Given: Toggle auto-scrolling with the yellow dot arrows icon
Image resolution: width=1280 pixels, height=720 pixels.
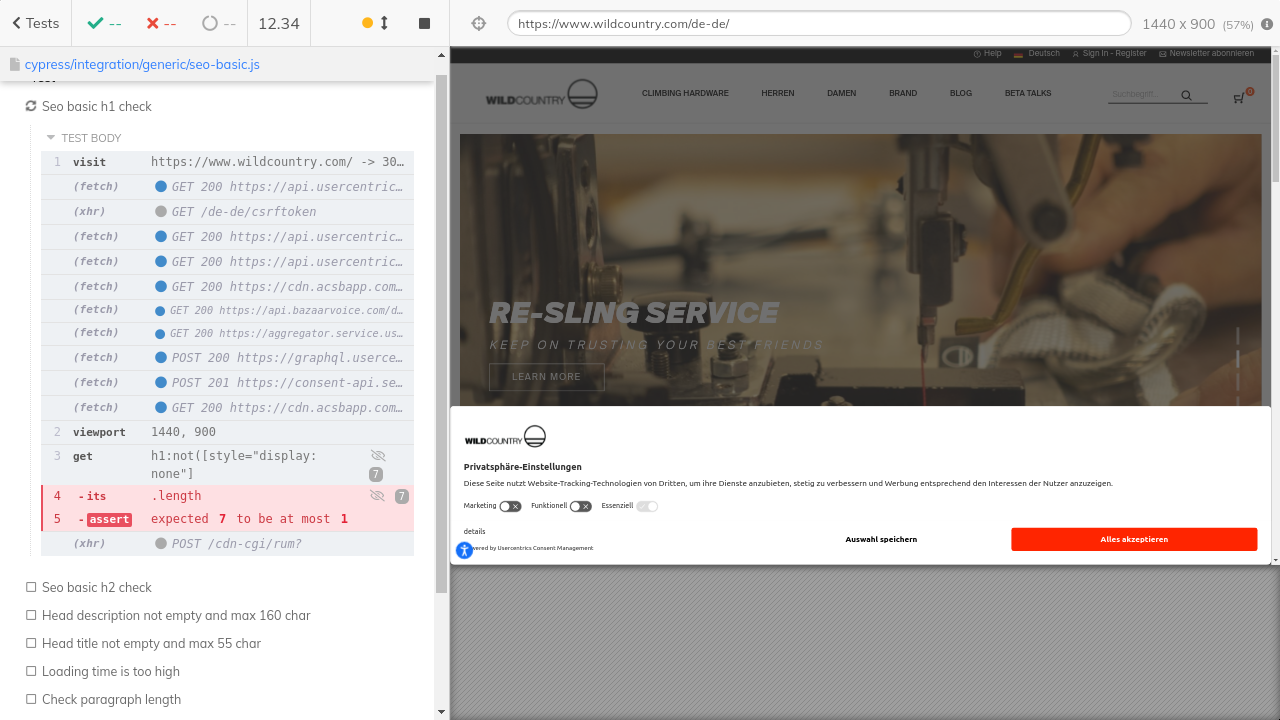Looking at the screenshot, I should [x=376, y=23].
